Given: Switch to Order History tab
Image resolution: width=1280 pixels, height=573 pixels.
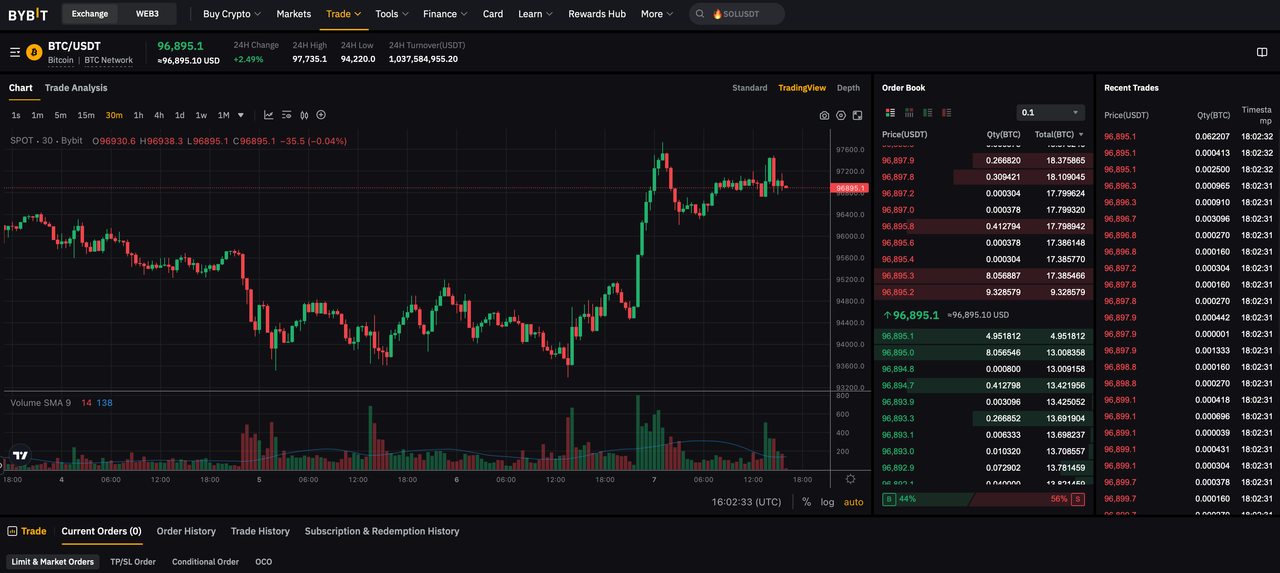Looking at the screenshot, I should pos(186,531).
